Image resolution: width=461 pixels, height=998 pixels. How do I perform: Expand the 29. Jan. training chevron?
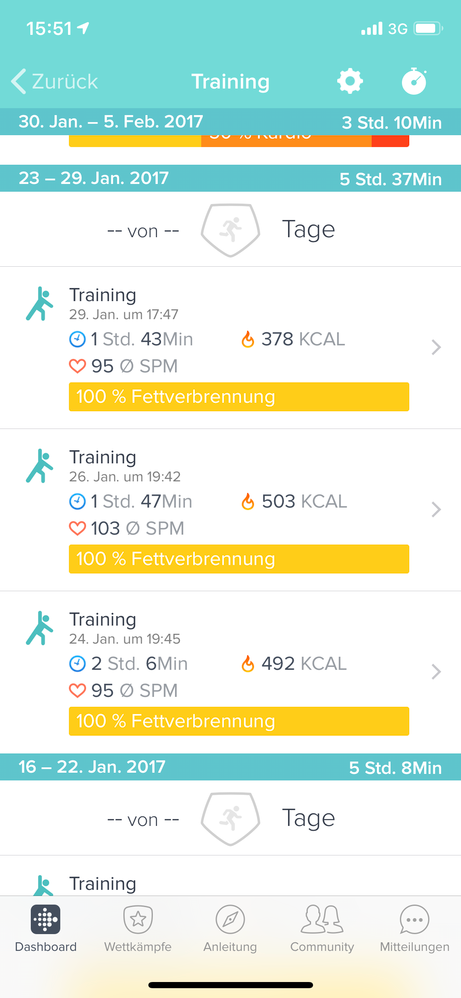click(436, 347)
